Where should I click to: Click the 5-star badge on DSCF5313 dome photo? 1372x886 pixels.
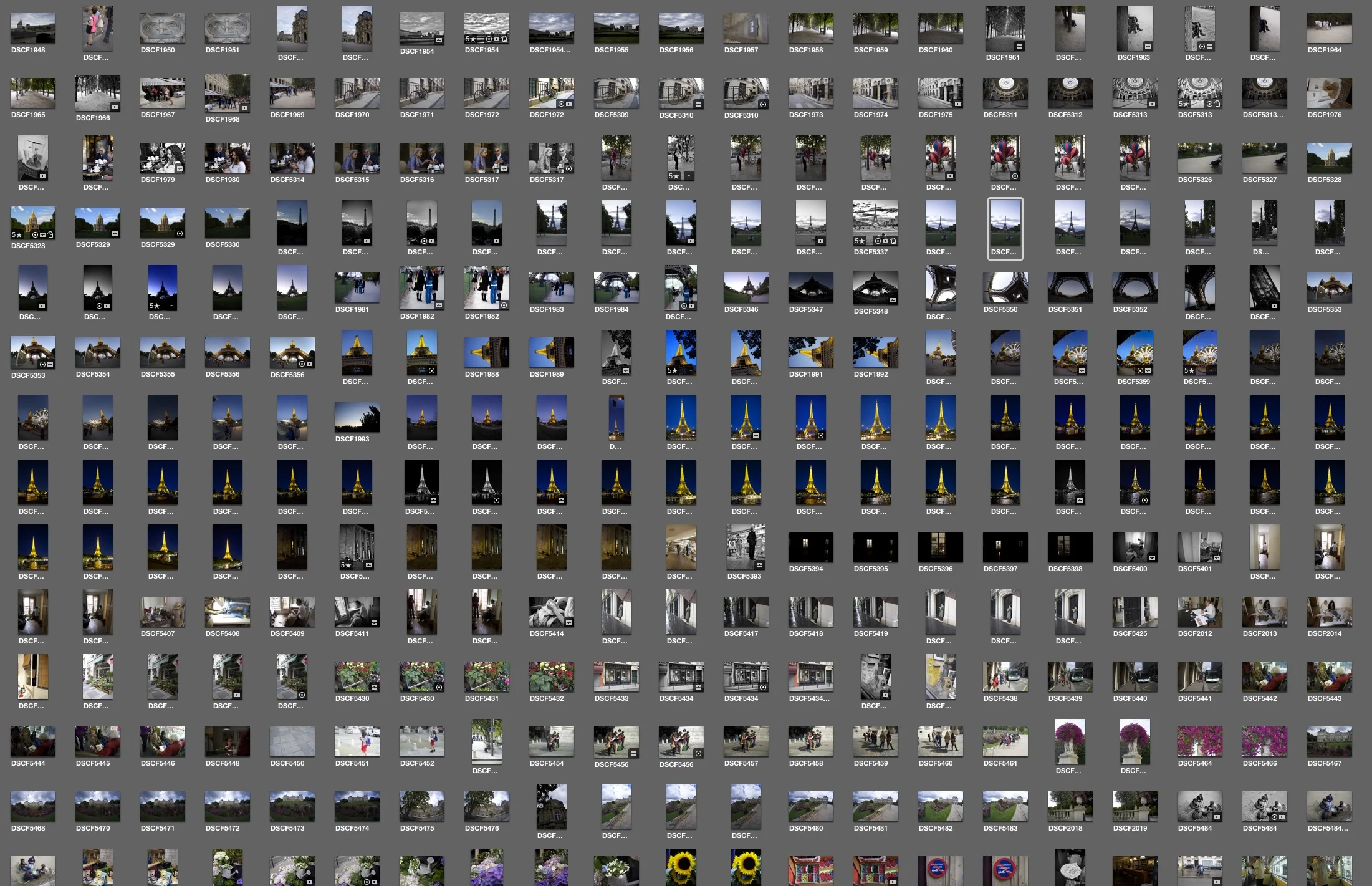(1184, 104)
